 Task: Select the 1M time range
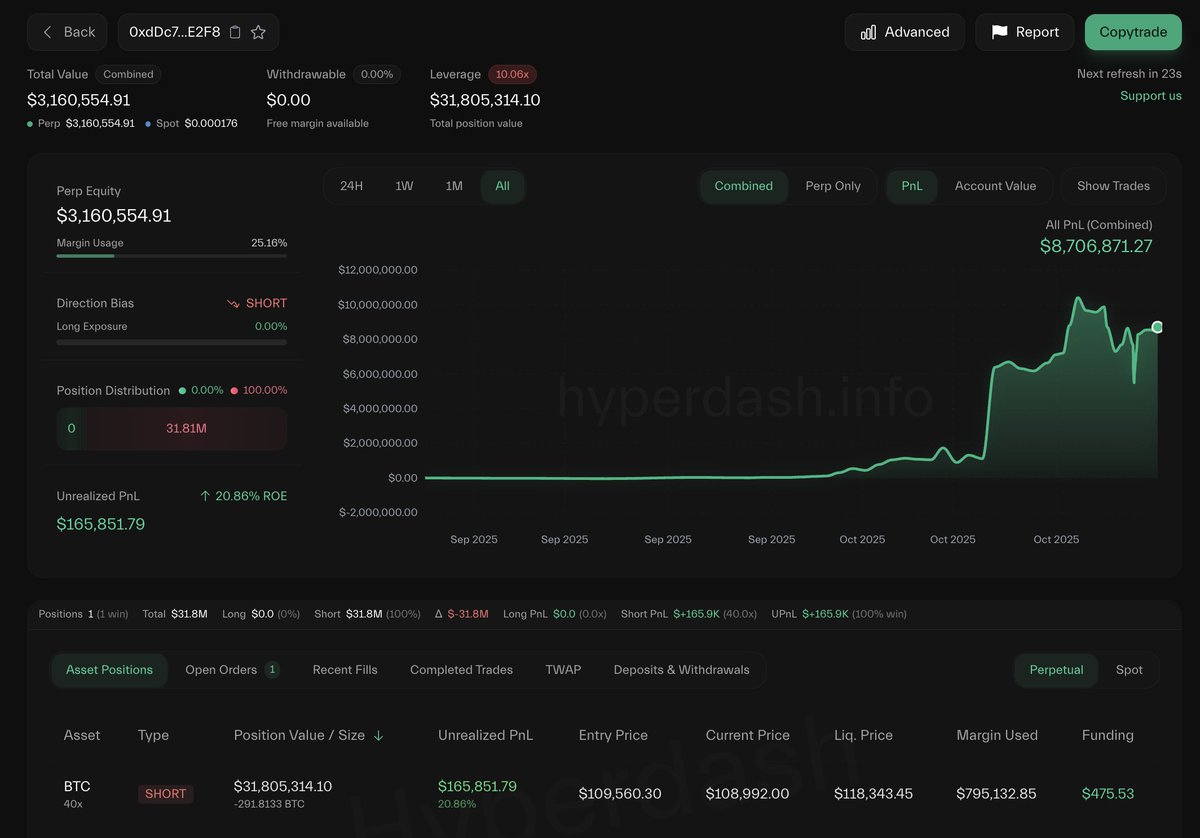[x=454, y=186]
